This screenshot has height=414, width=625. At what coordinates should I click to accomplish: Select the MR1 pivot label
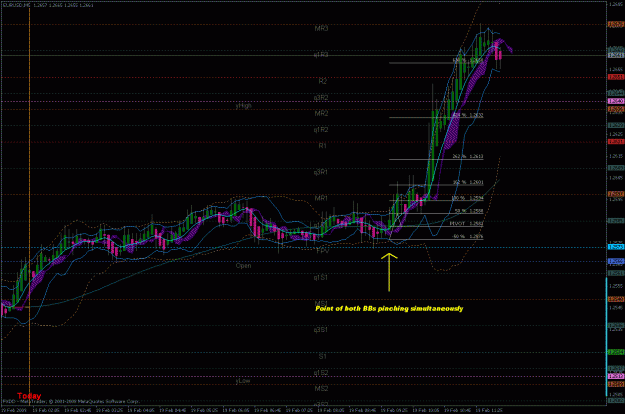pyautogui.click(x=321, y=198)
